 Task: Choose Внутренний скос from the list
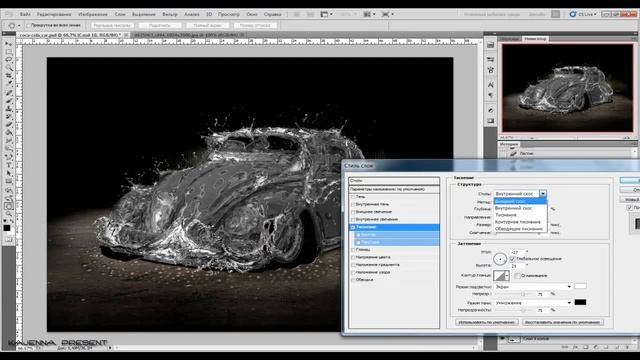520,208
